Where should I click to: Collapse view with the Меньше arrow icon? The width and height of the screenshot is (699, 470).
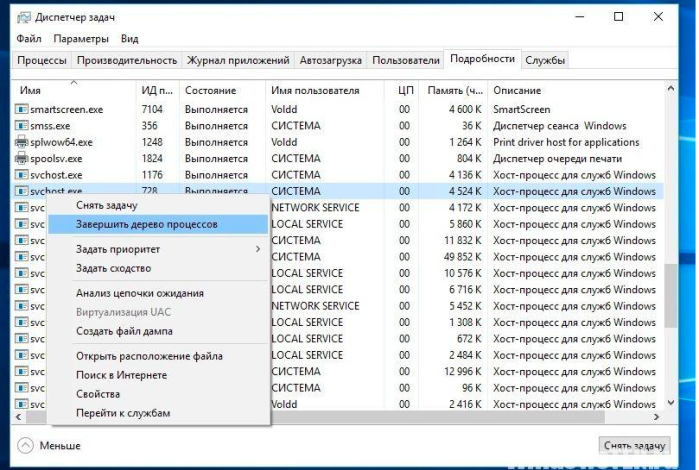tap(25, 445)
